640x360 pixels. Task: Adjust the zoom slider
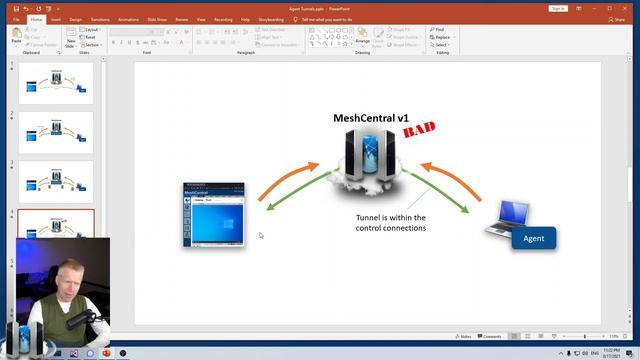584,336
